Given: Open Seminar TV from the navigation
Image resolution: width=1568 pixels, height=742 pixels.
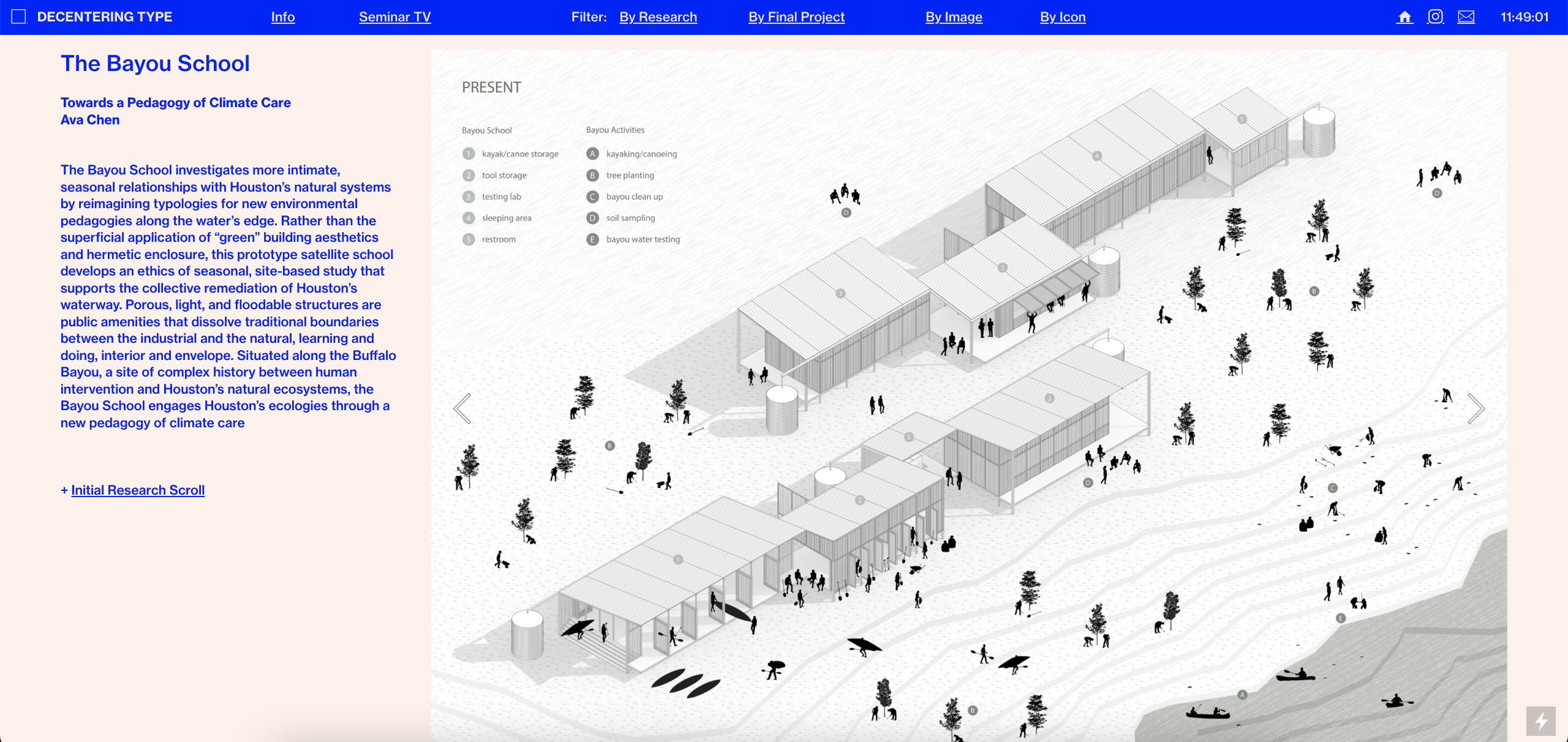Looking at the screenshot, I should pyautogui.click(x=394, y=17).
